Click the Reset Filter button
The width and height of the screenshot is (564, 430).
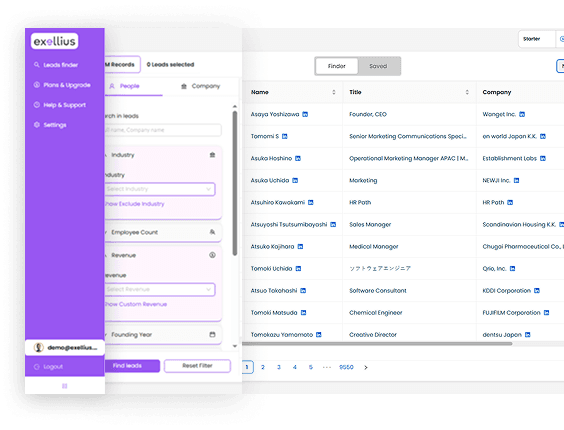[x=197, y=366]
